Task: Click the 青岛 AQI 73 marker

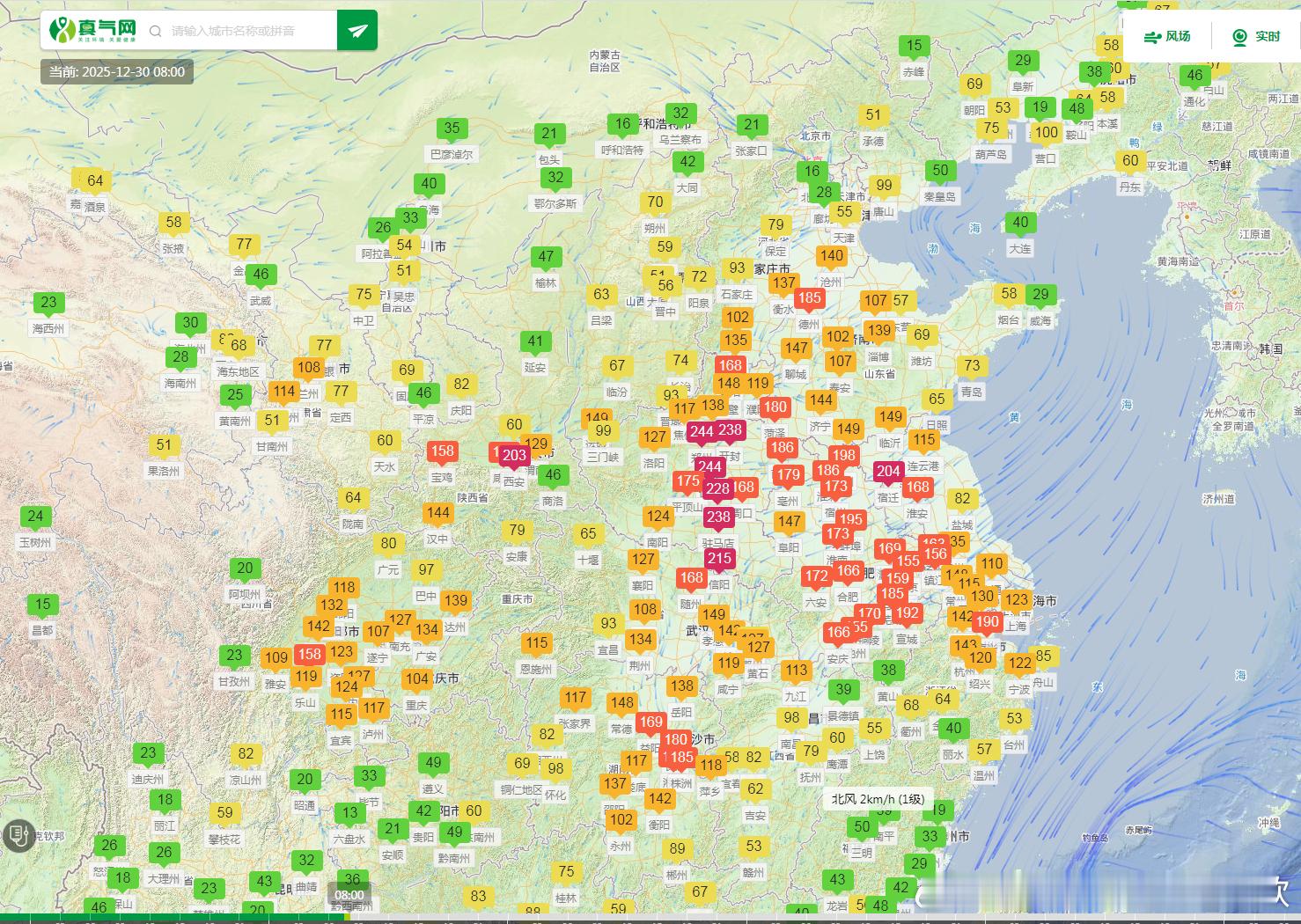Action: [x=971, y=367]
